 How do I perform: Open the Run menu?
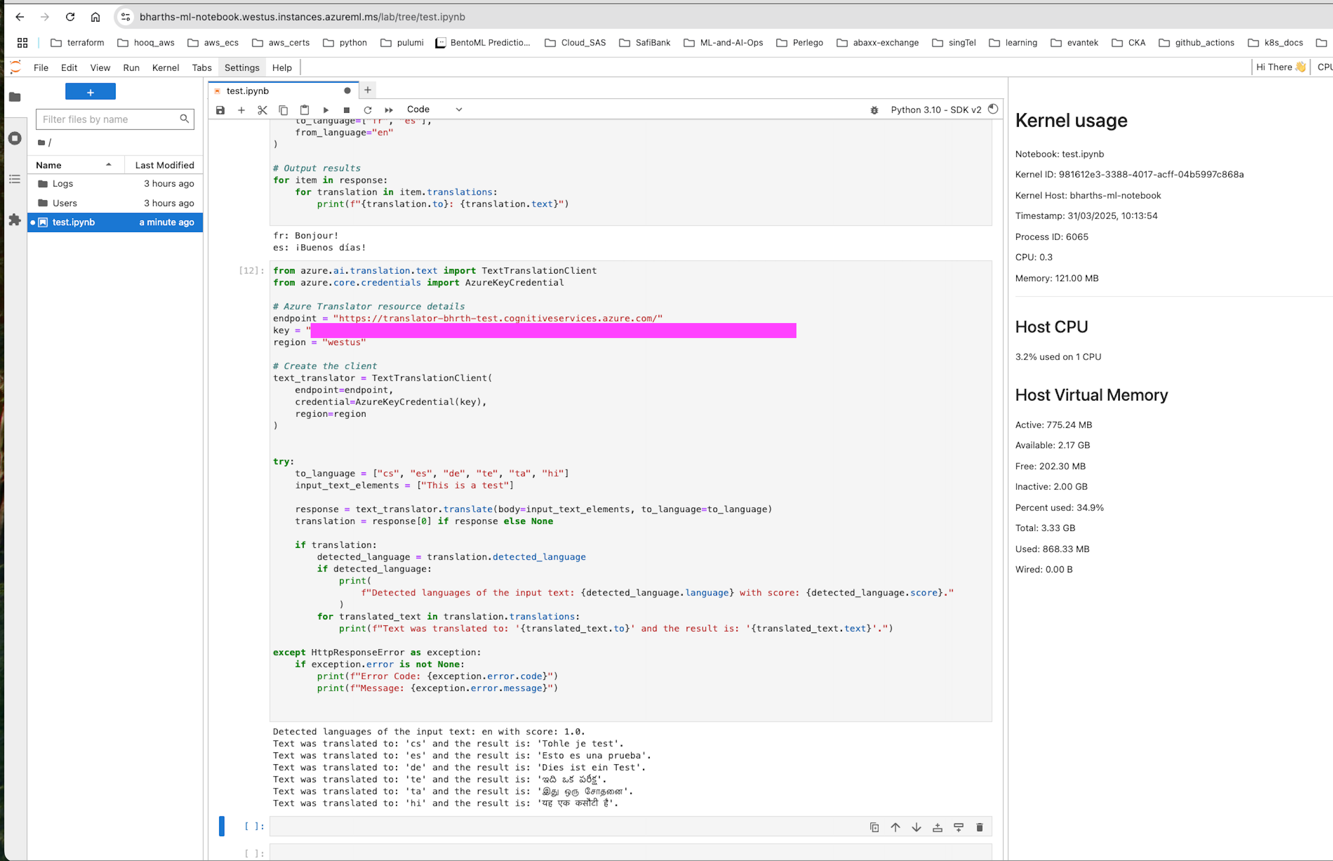131,68
